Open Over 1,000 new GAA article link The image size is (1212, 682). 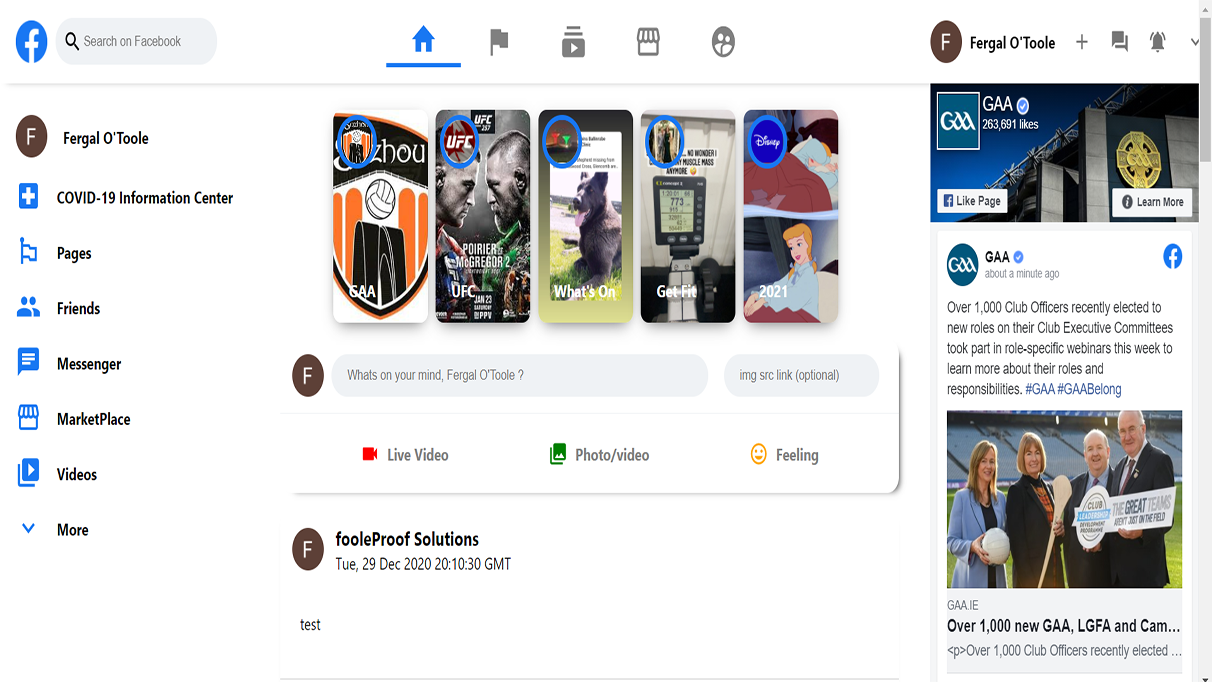tap(1064, 626)
